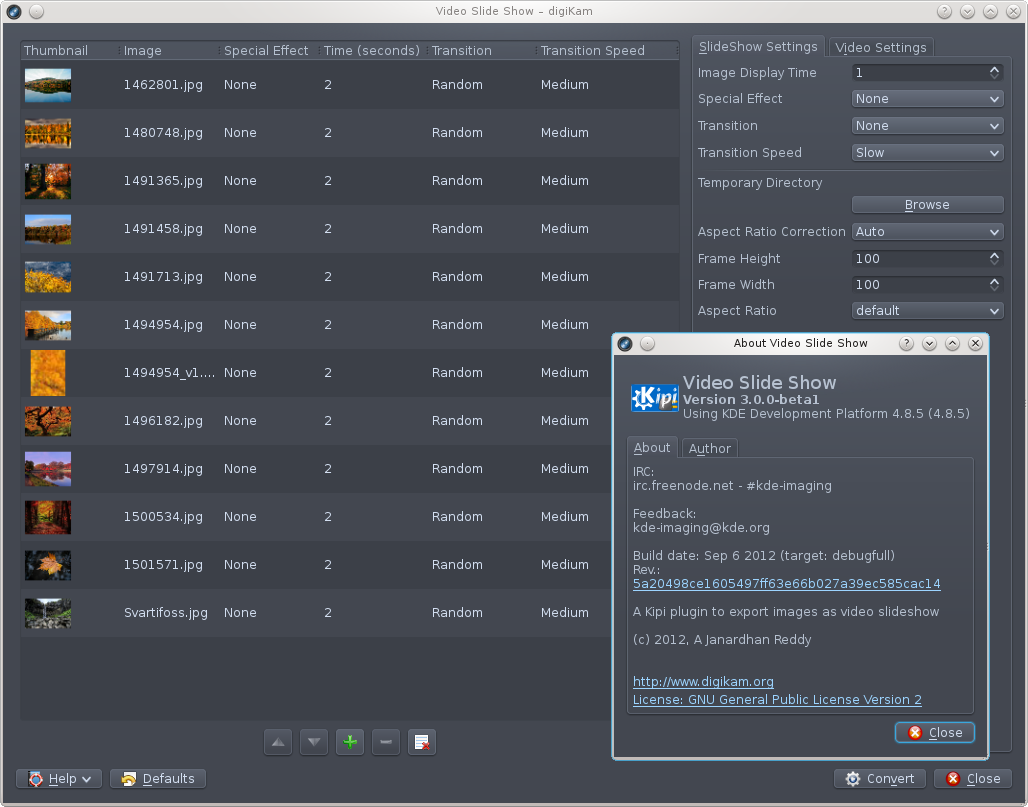The image size is (1028, 807).
Task: Switch to the Author tab in About dialog
Action: pyautogui.click(x=709, y=448)
